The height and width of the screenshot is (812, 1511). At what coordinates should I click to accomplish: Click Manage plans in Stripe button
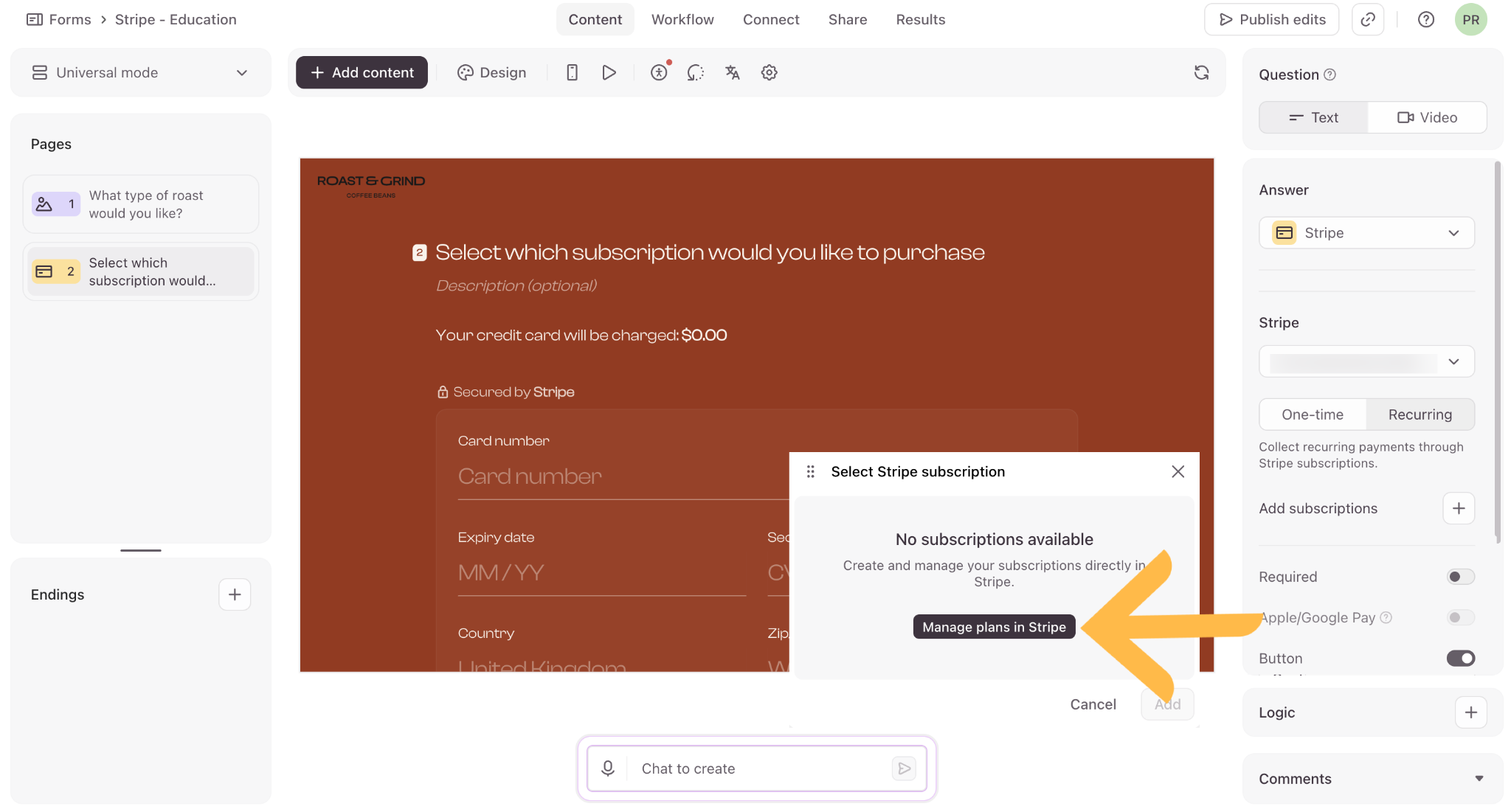pos(994,627)
